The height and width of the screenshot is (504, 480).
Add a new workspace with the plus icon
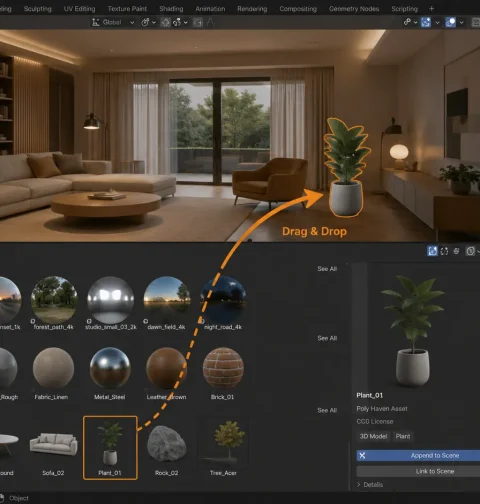[431, 9]
